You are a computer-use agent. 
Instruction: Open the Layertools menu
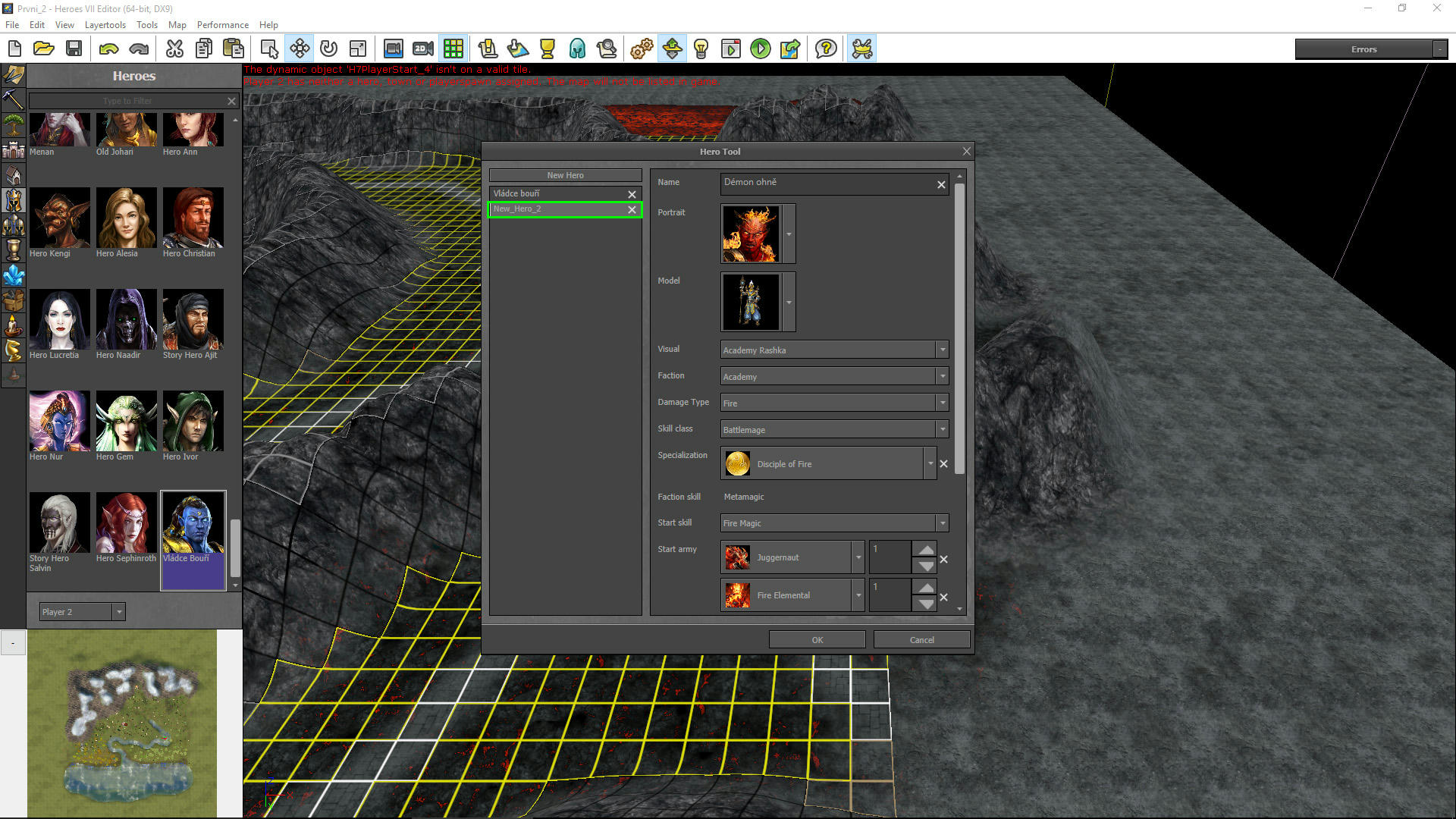tap(105, 25)
